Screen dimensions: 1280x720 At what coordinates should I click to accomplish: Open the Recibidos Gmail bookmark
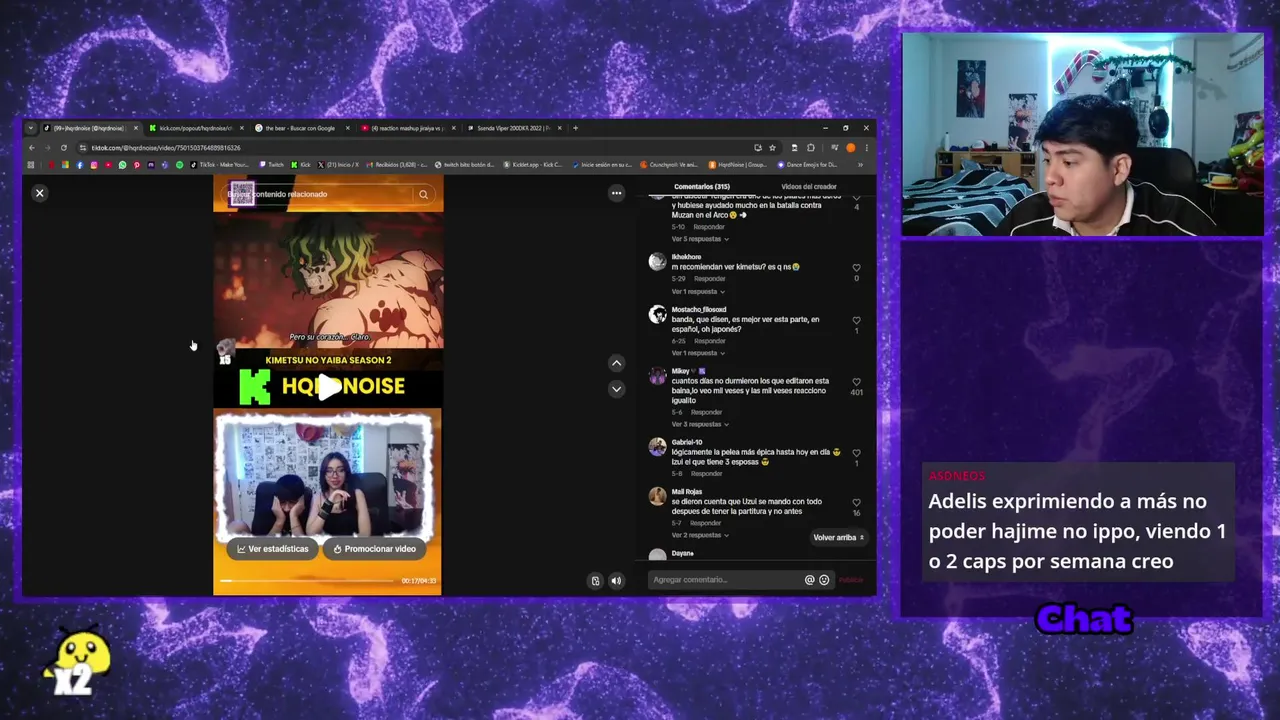pos(396,165)
